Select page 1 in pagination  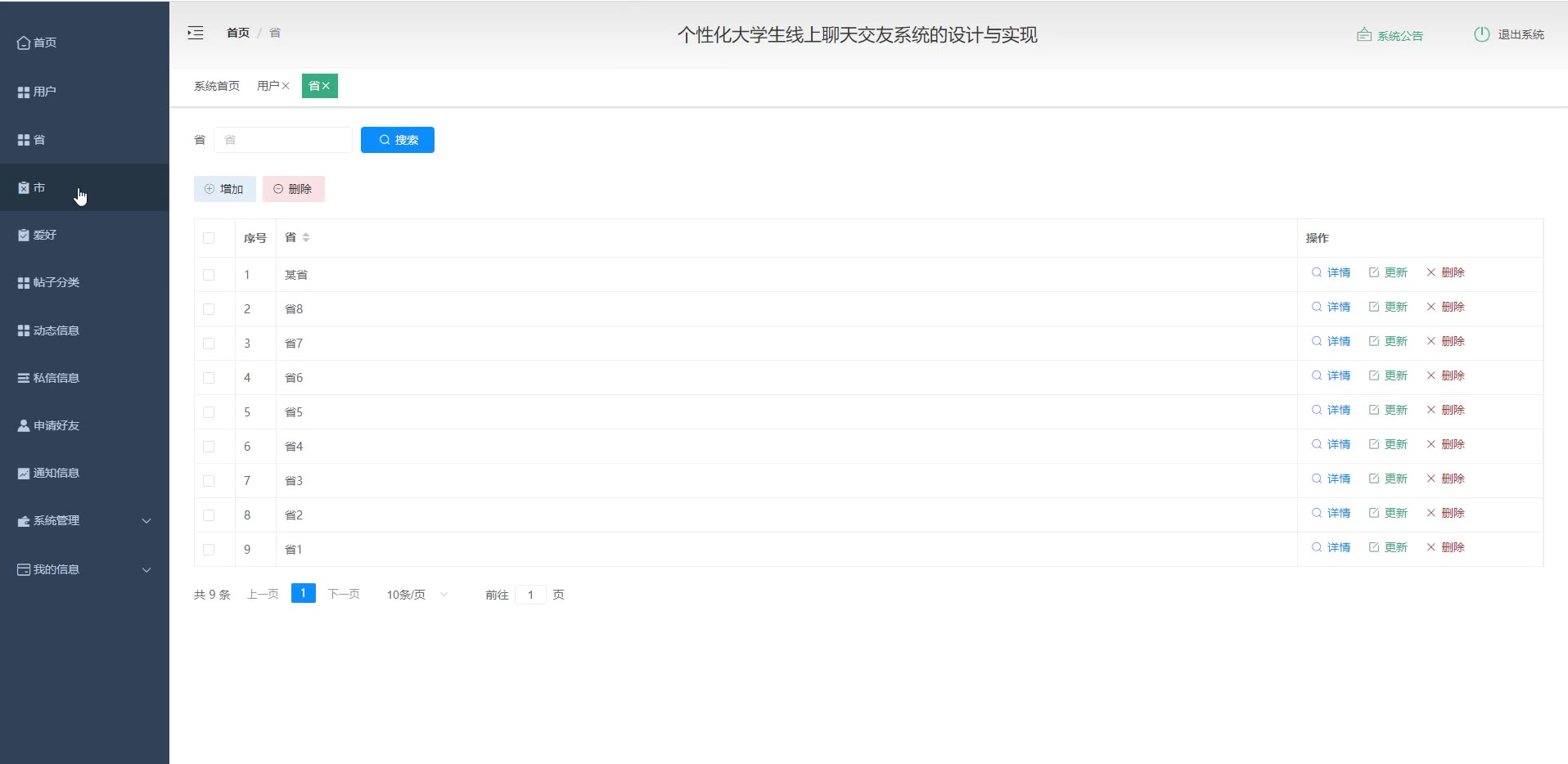click(303, 593)
